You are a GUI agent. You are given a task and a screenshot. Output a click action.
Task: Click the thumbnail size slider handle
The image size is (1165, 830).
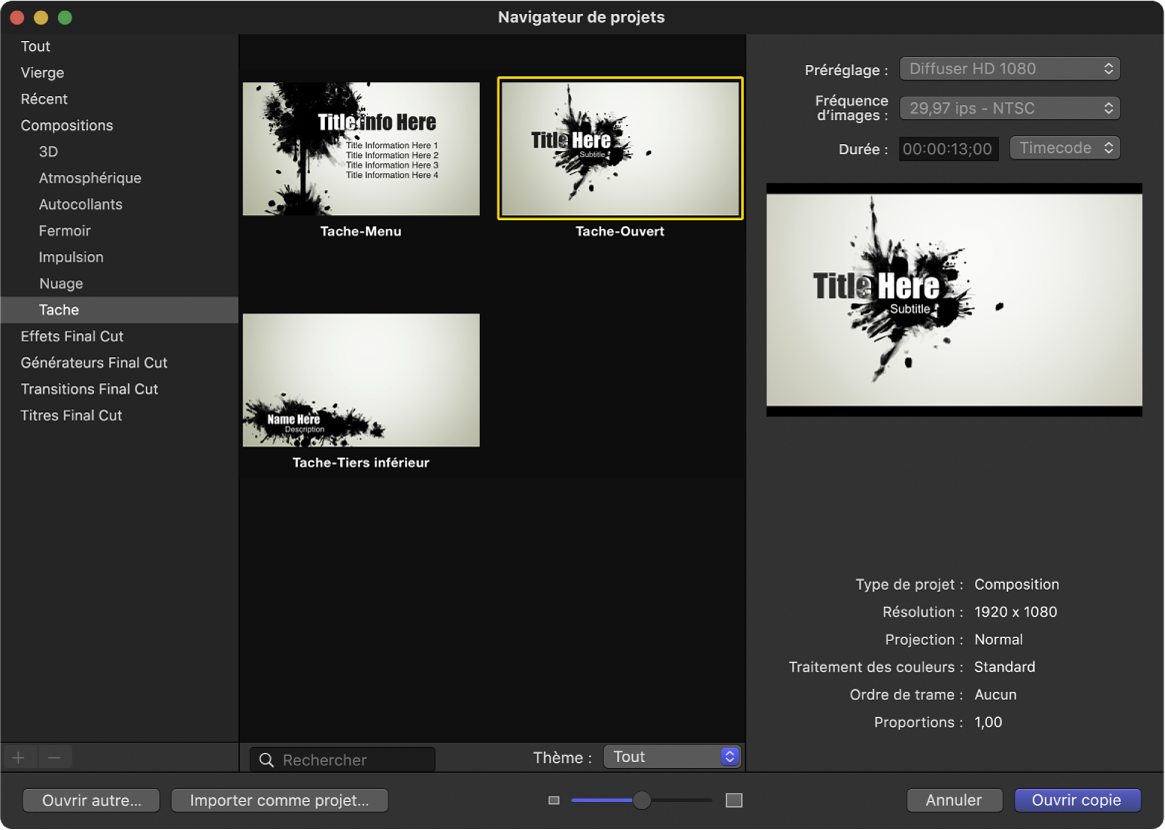[x=642, y=800]
